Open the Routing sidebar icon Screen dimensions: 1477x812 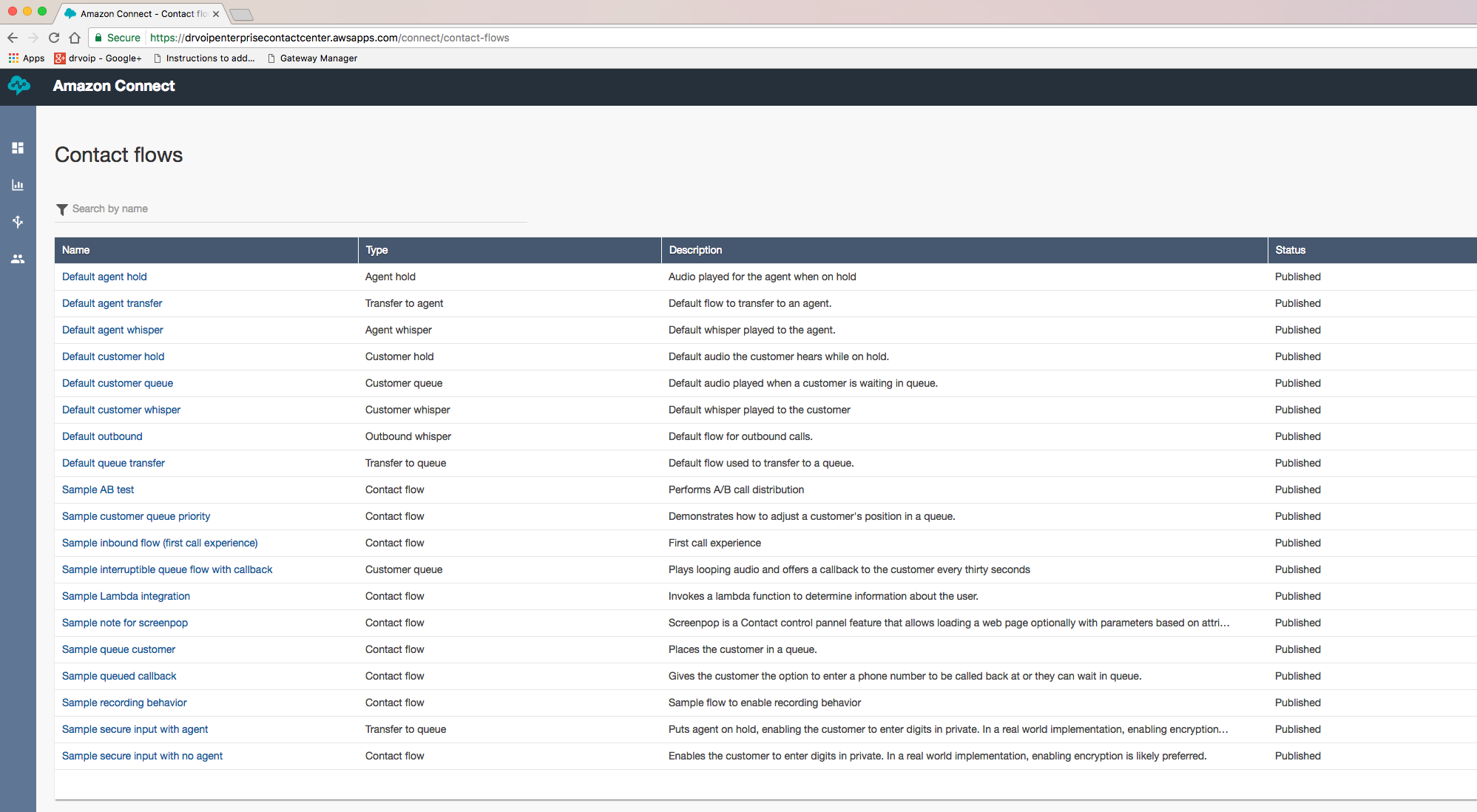[x=18, y=222]
